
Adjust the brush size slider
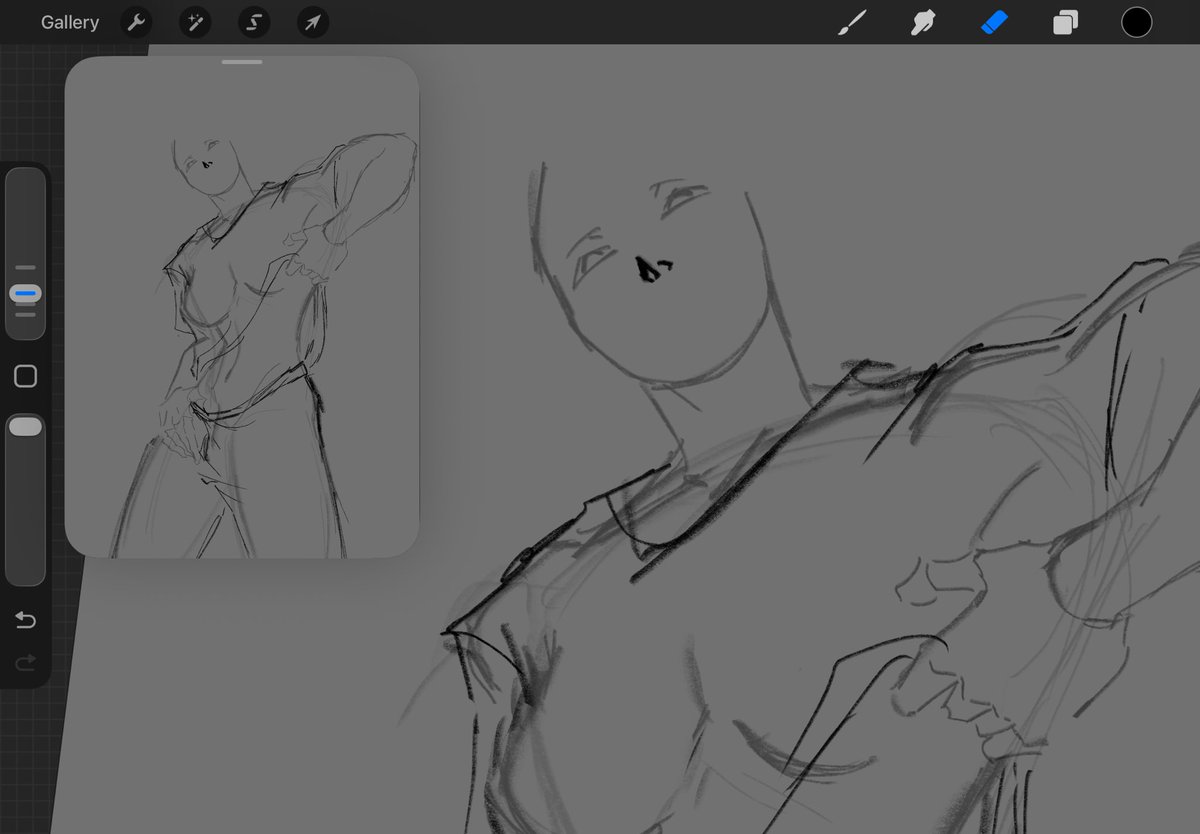click(25, 293)
